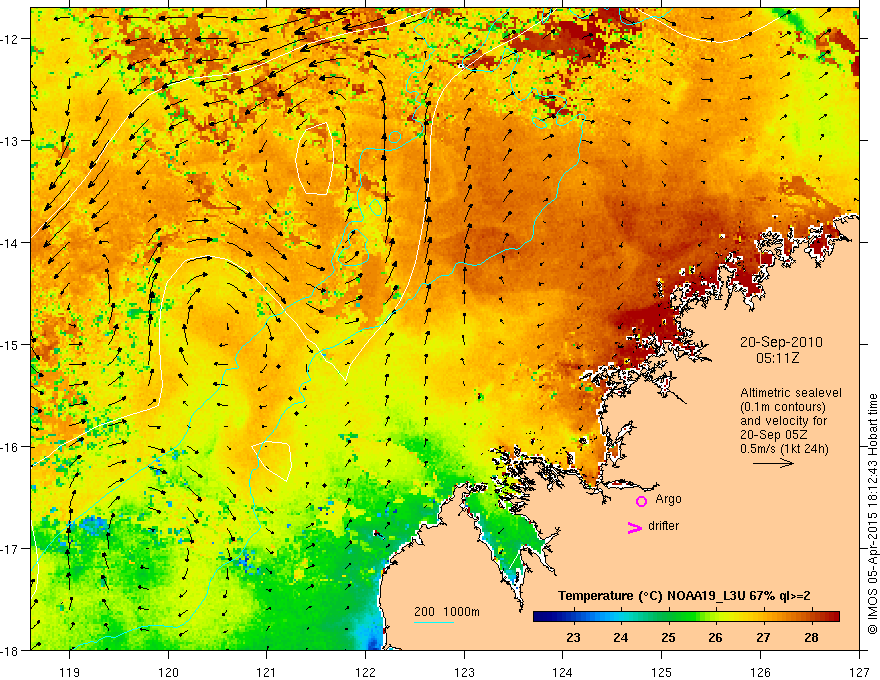Click the 'Altimetric sealevel' legend text

(791, 393)
